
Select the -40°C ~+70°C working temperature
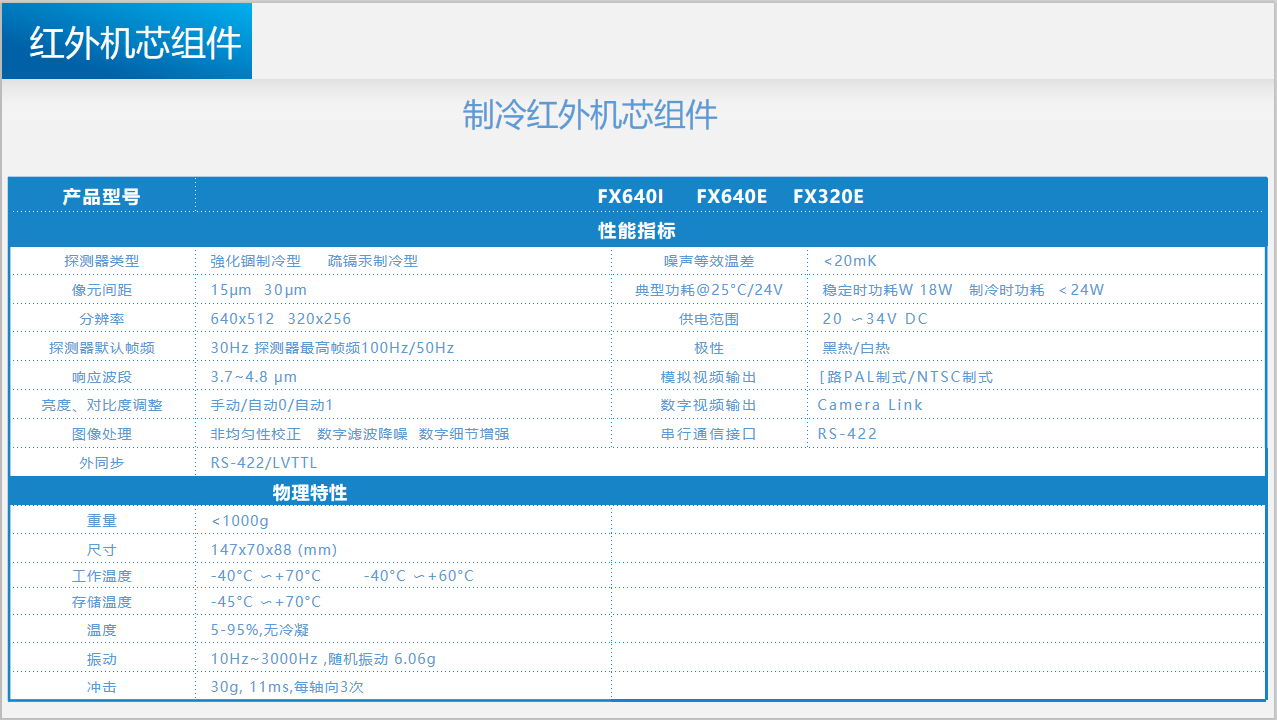click(x=266, y=576)
